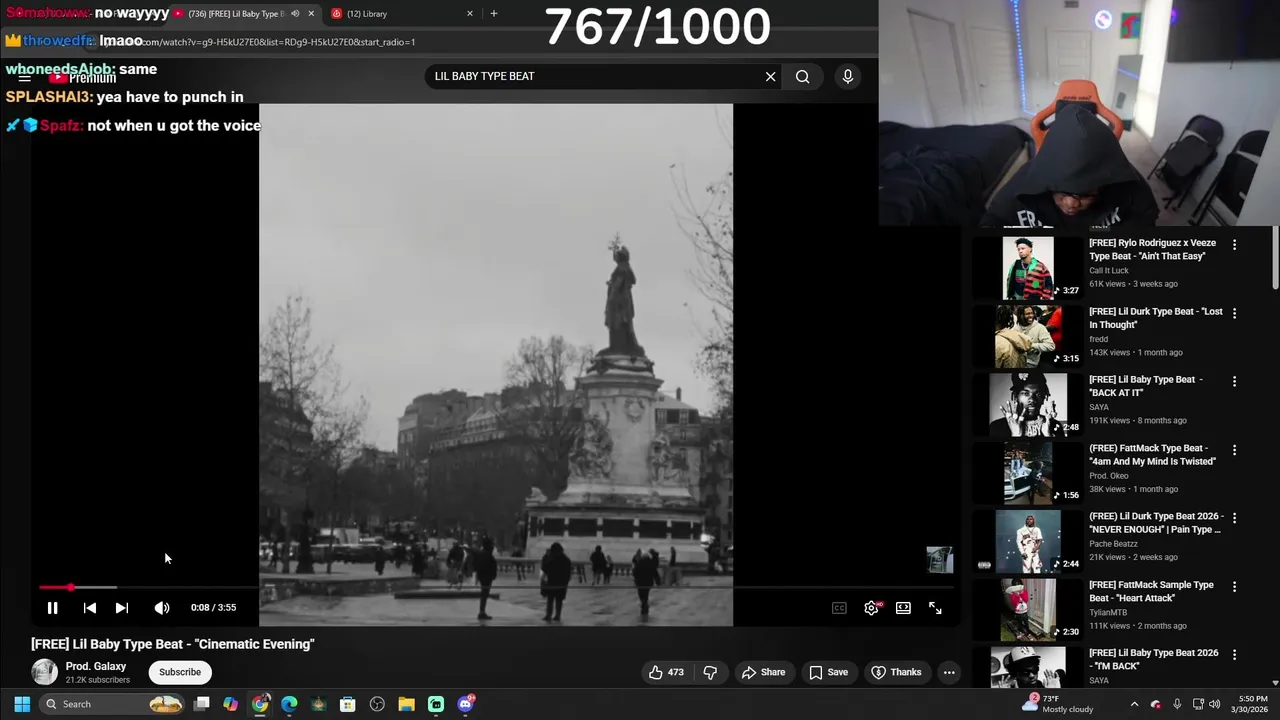This screenshot has height=720, width=1280.
Task: Go to the previous video in the playlist
Action: (90, 607)
